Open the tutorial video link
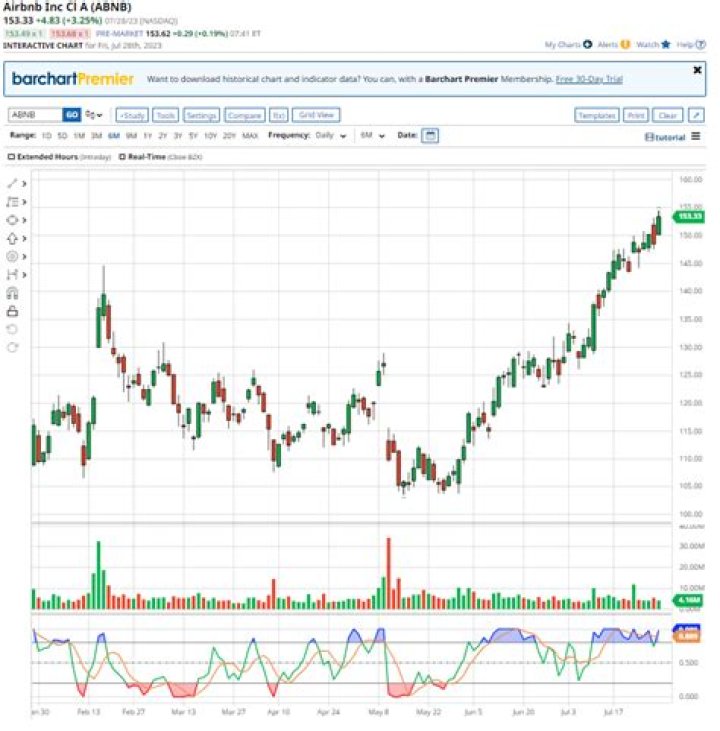The height and width of the screenshot is (731, 720). (x=665, y=137)
